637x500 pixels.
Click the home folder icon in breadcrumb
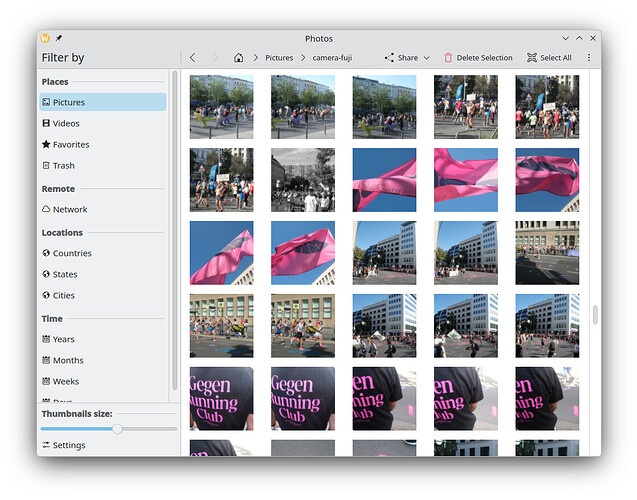coord(238,58)
